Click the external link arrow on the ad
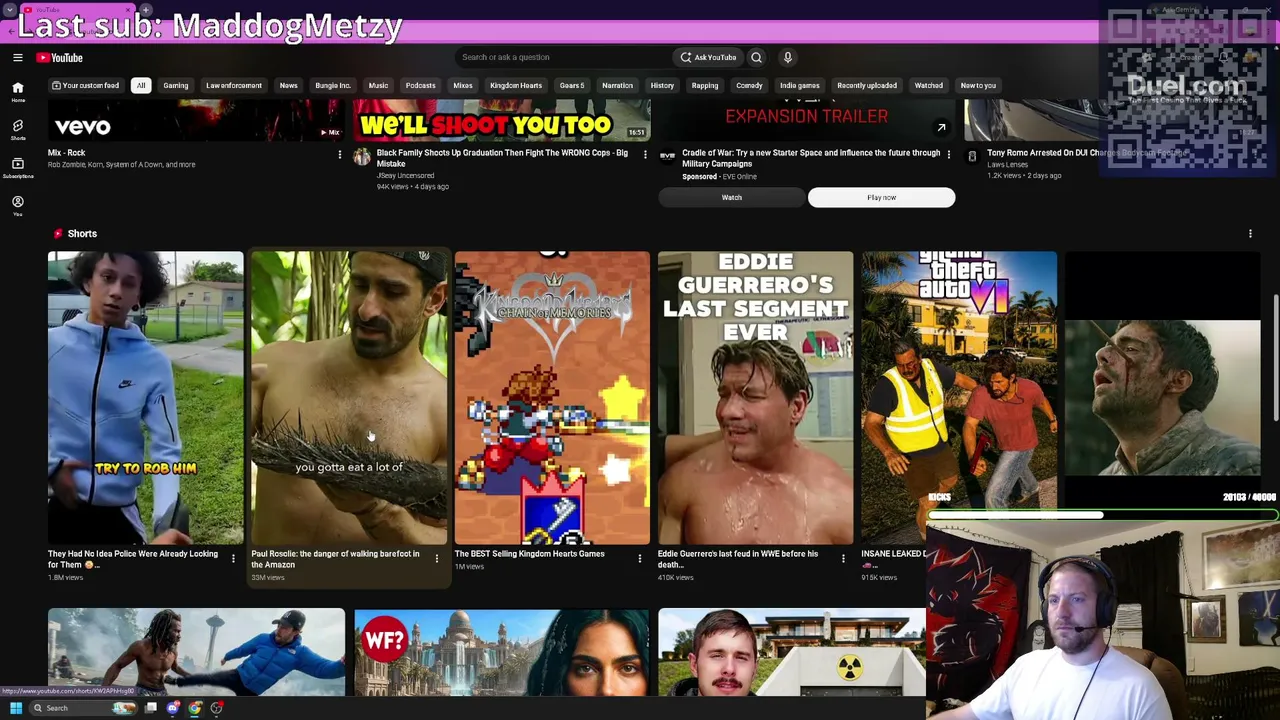The width and height of the screenshot is (1280, 720). (x=941, y=128)
